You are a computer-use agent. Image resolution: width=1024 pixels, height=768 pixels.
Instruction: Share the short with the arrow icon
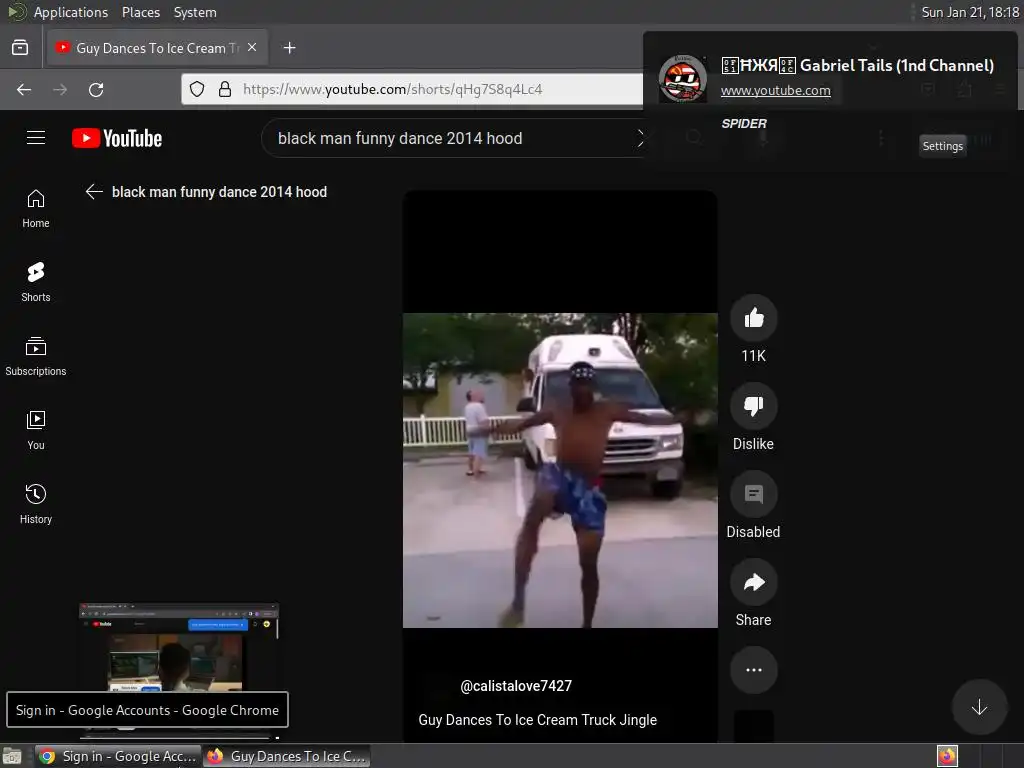pos(754,582)
